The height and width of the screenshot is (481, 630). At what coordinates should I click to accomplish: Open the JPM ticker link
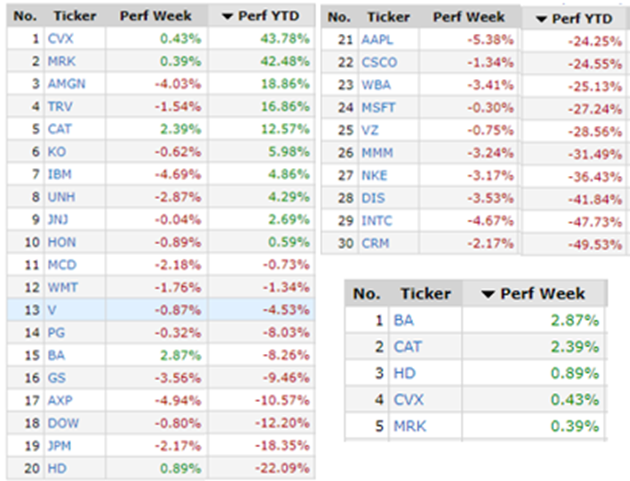point(59,446)
